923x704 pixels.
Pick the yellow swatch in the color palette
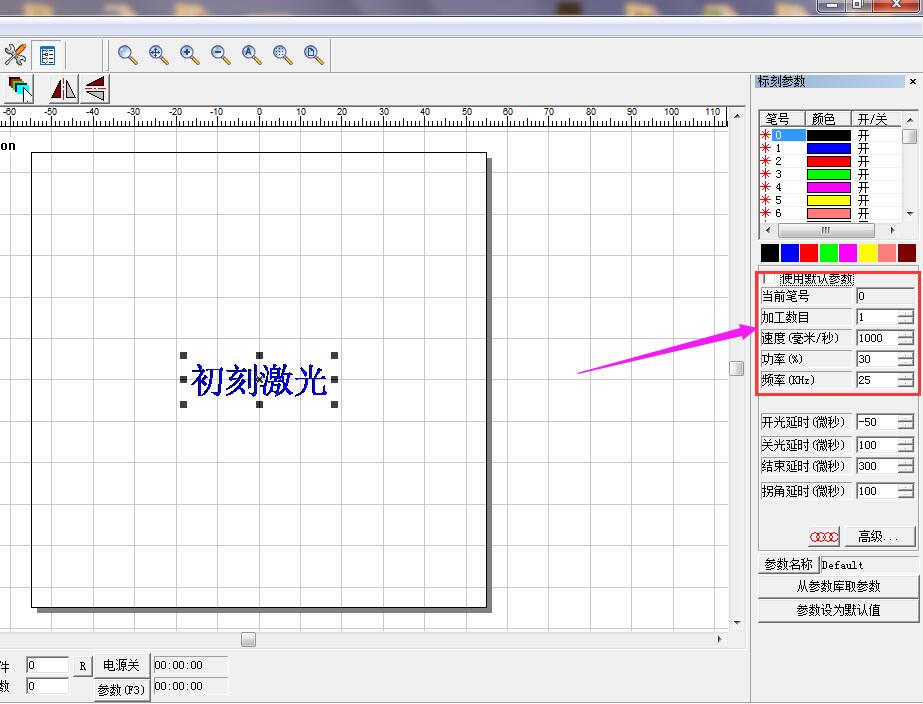867,253
